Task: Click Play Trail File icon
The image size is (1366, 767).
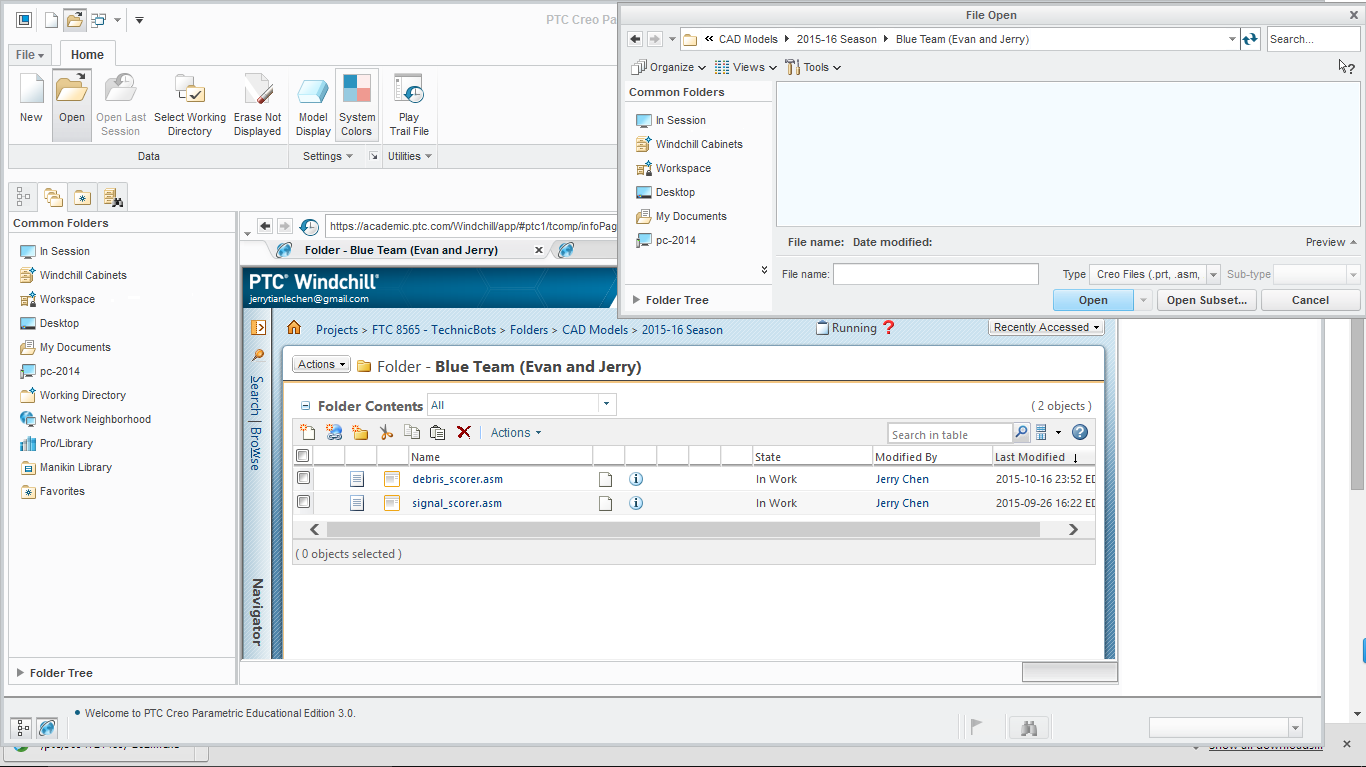Action: tap(409, 103)
